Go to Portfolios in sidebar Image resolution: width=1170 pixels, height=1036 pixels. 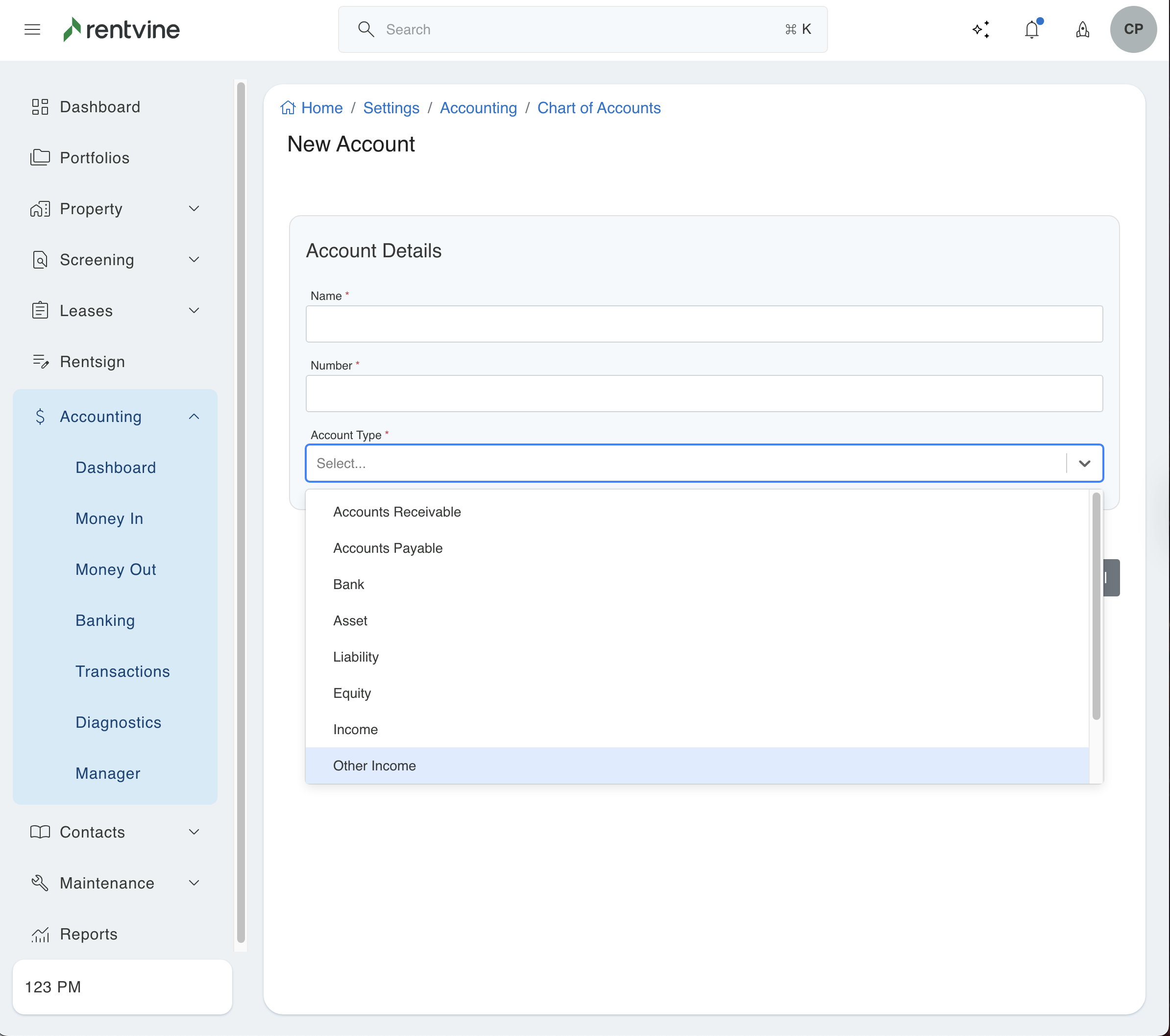[95, 158]
